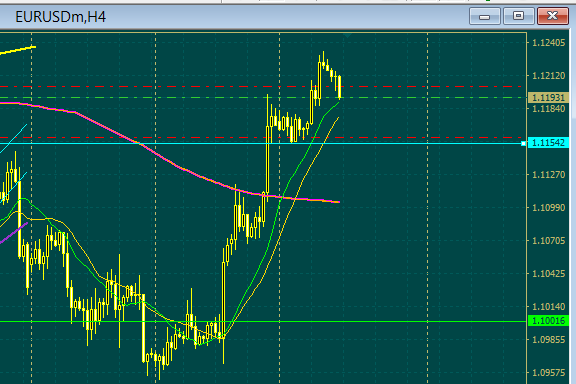
Task: Click the small square handle of the cyan line
Action: coord(523,144)
